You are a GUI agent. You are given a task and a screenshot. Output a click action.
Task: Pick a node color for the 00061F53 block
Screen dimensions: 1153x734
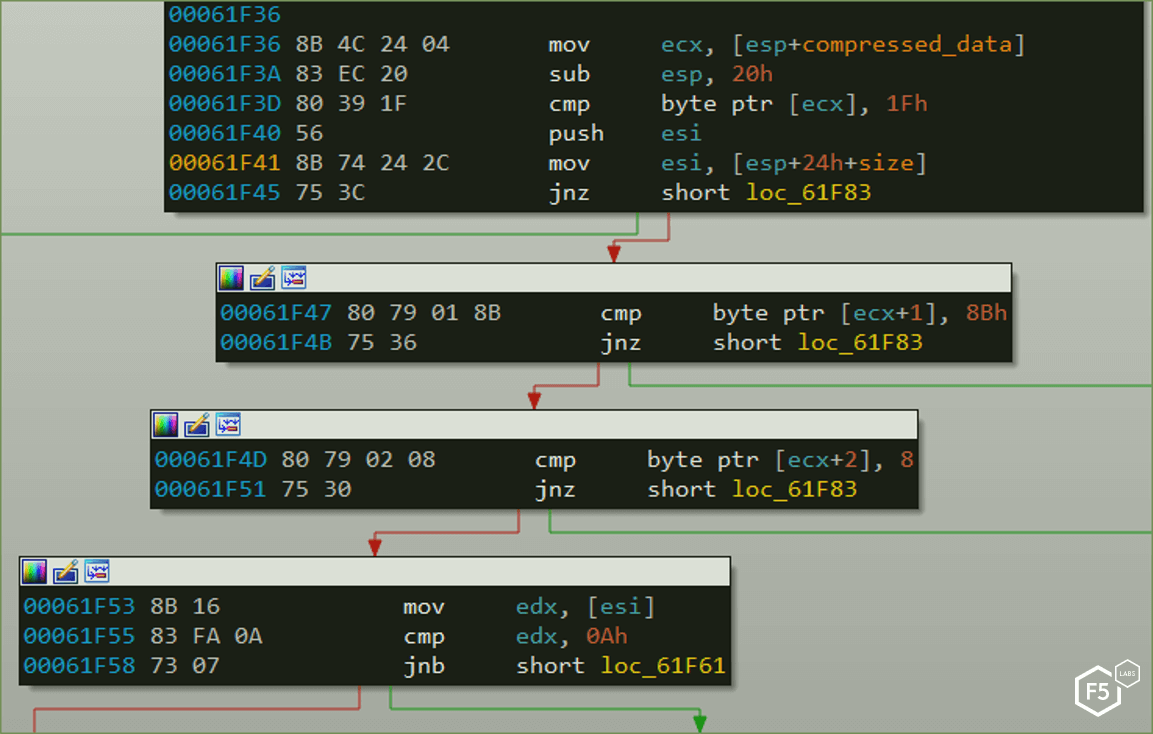(x=34, y=572)
